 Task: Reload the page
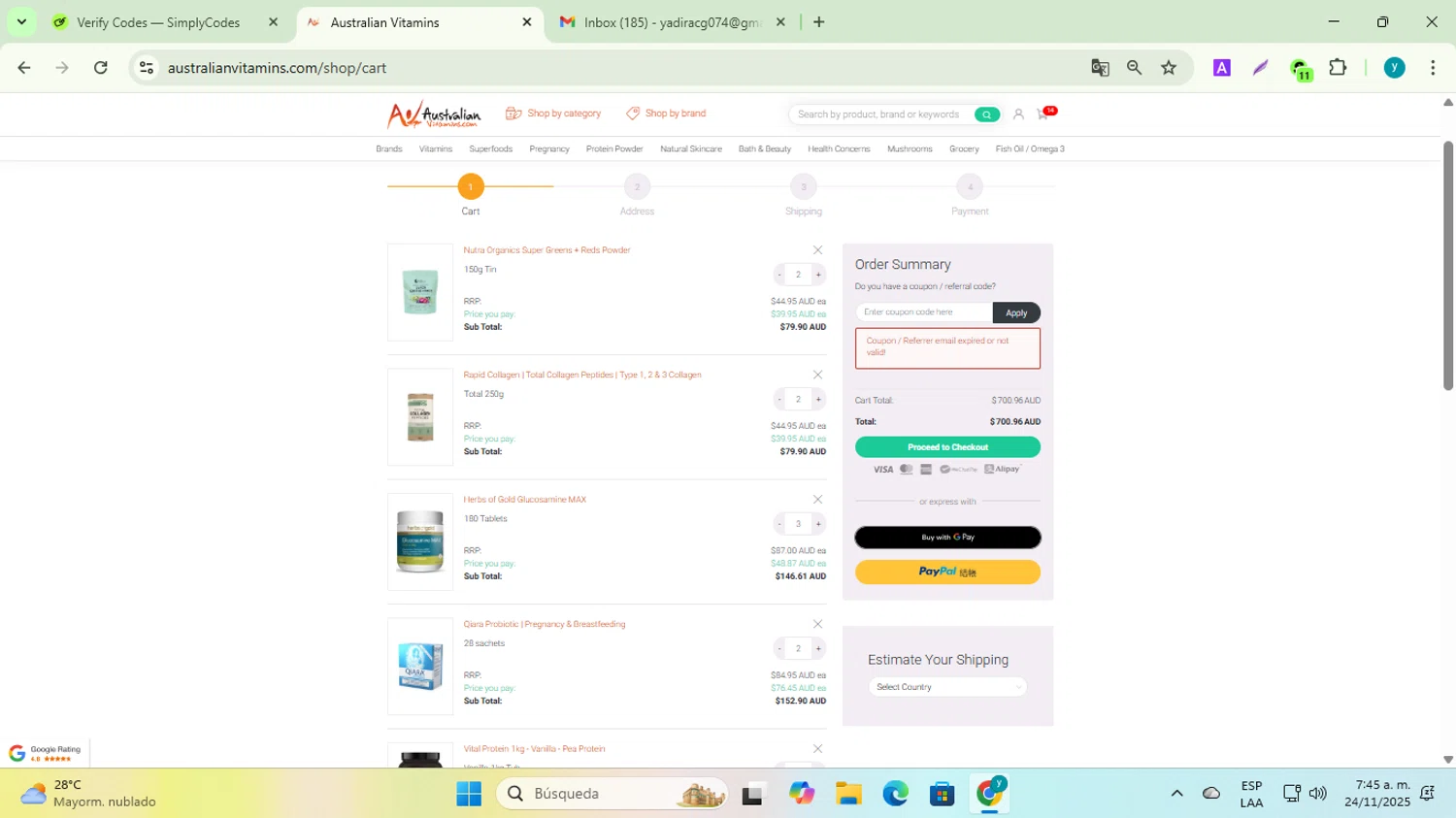[101, 68]
